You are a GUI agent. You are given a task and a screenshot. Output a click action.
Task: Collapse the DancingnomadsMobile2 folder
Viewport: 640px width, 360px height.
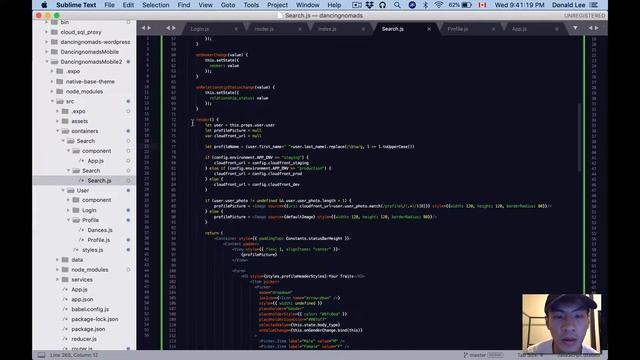point(47,62)
